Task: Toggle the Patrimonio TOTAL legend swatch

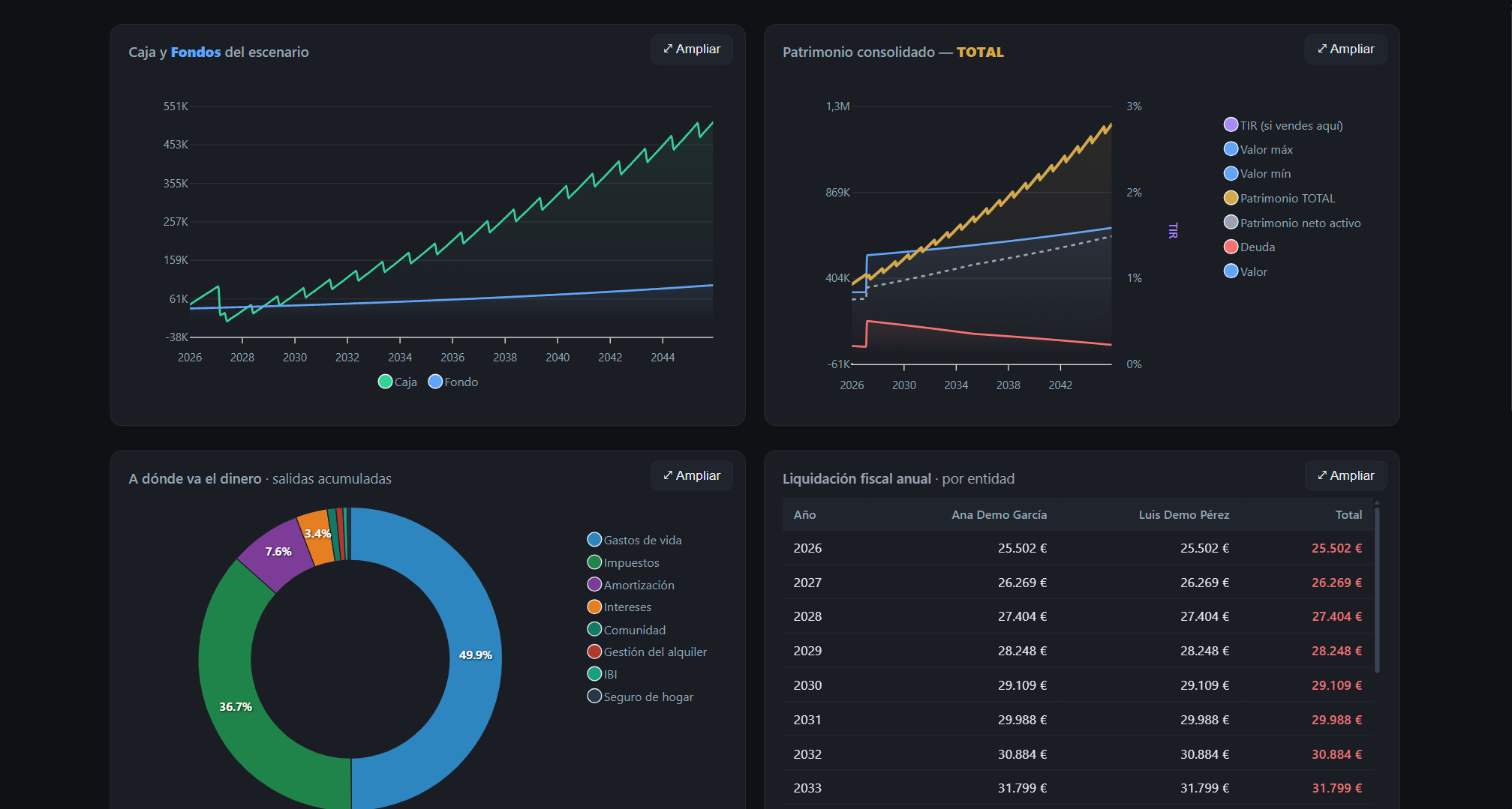Action: [1231, 198]
